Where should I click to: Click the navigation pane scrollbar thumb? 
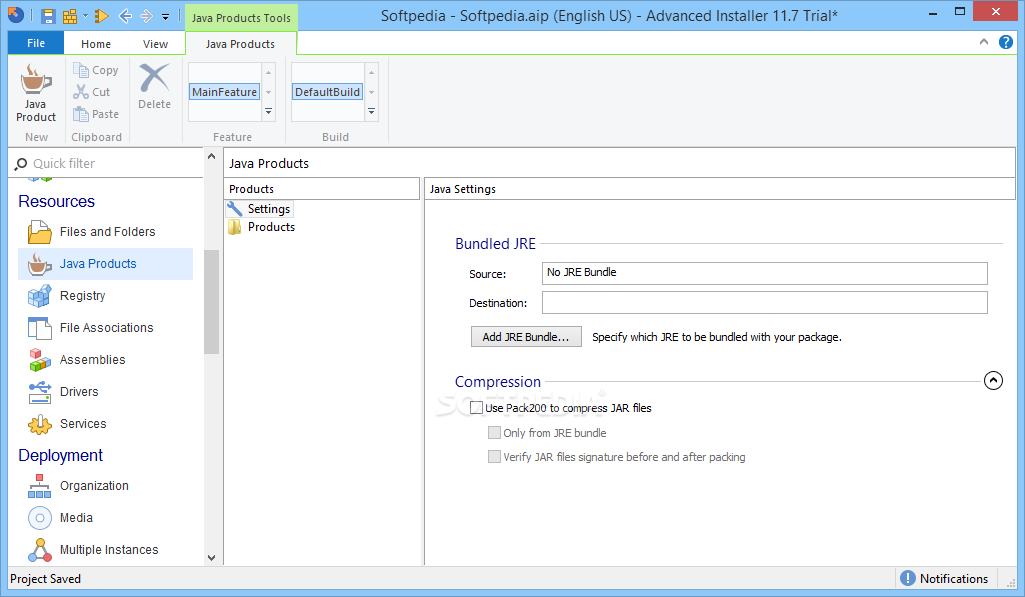click(211, 301)
